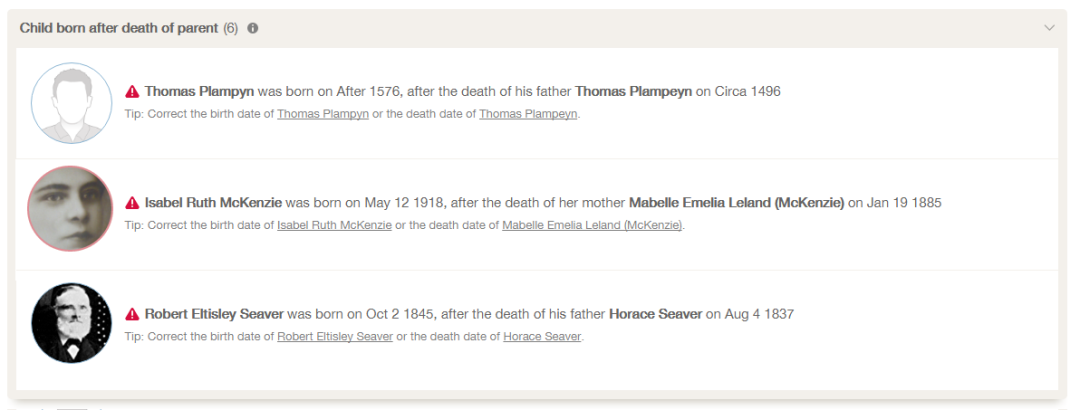
Task: Collapse the Child born after death section
Action: (x=1049, y=28)
